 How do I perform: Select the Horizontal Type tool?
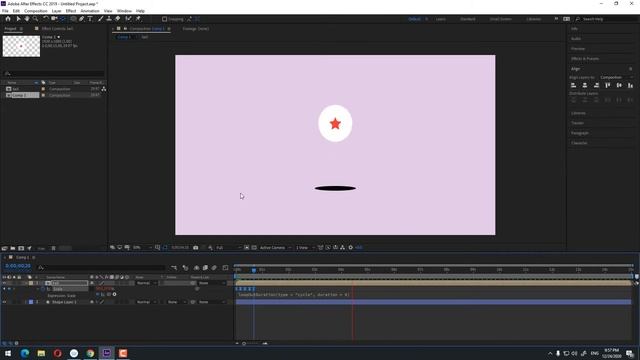pyautogui.click(x=90, y=19)
